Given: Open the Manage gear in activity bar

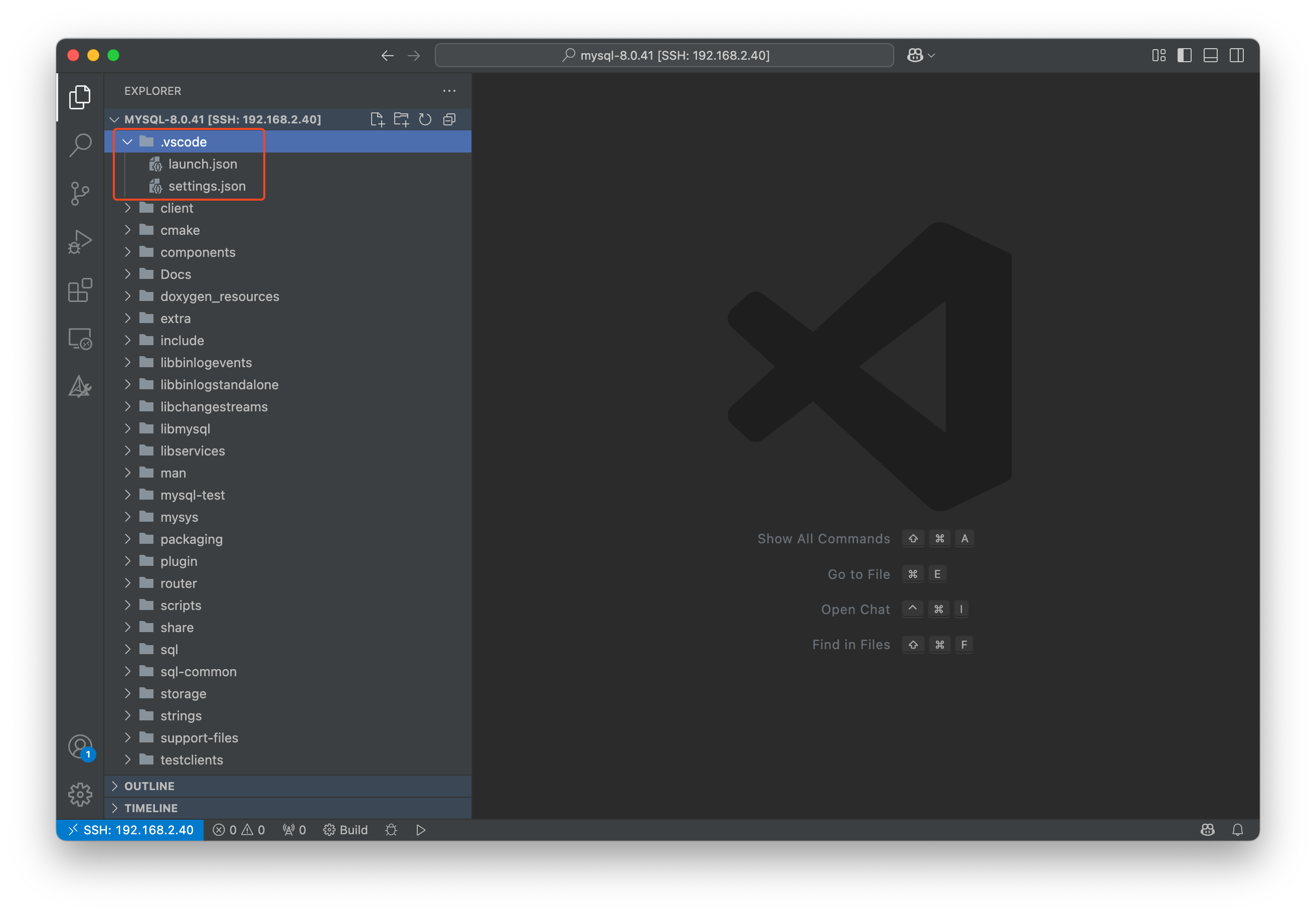Looking at the screenshot, I should click(x=80, y=795).
